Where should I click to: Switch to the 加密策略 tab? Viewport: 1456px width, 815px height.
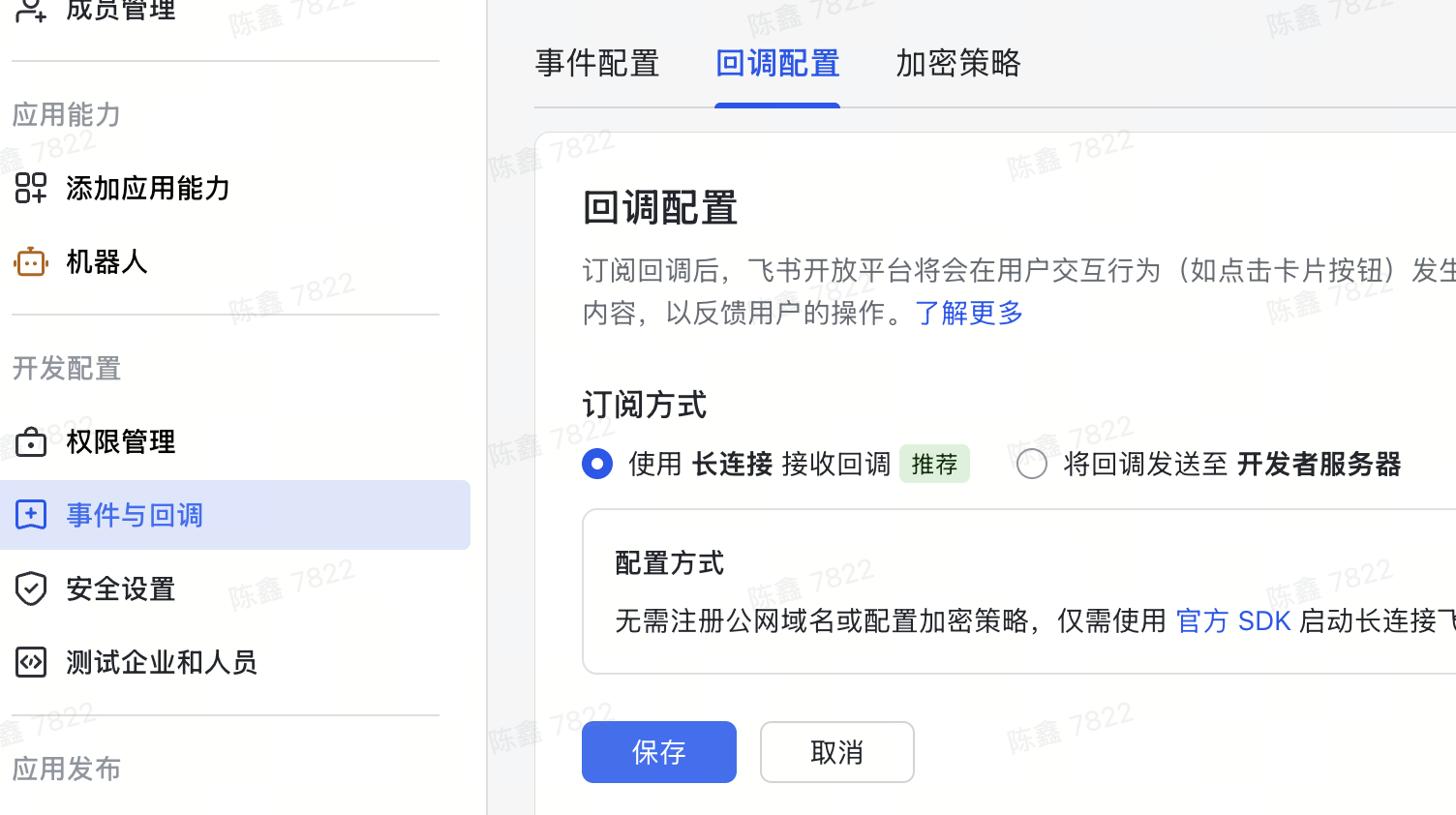pos(957,63)
